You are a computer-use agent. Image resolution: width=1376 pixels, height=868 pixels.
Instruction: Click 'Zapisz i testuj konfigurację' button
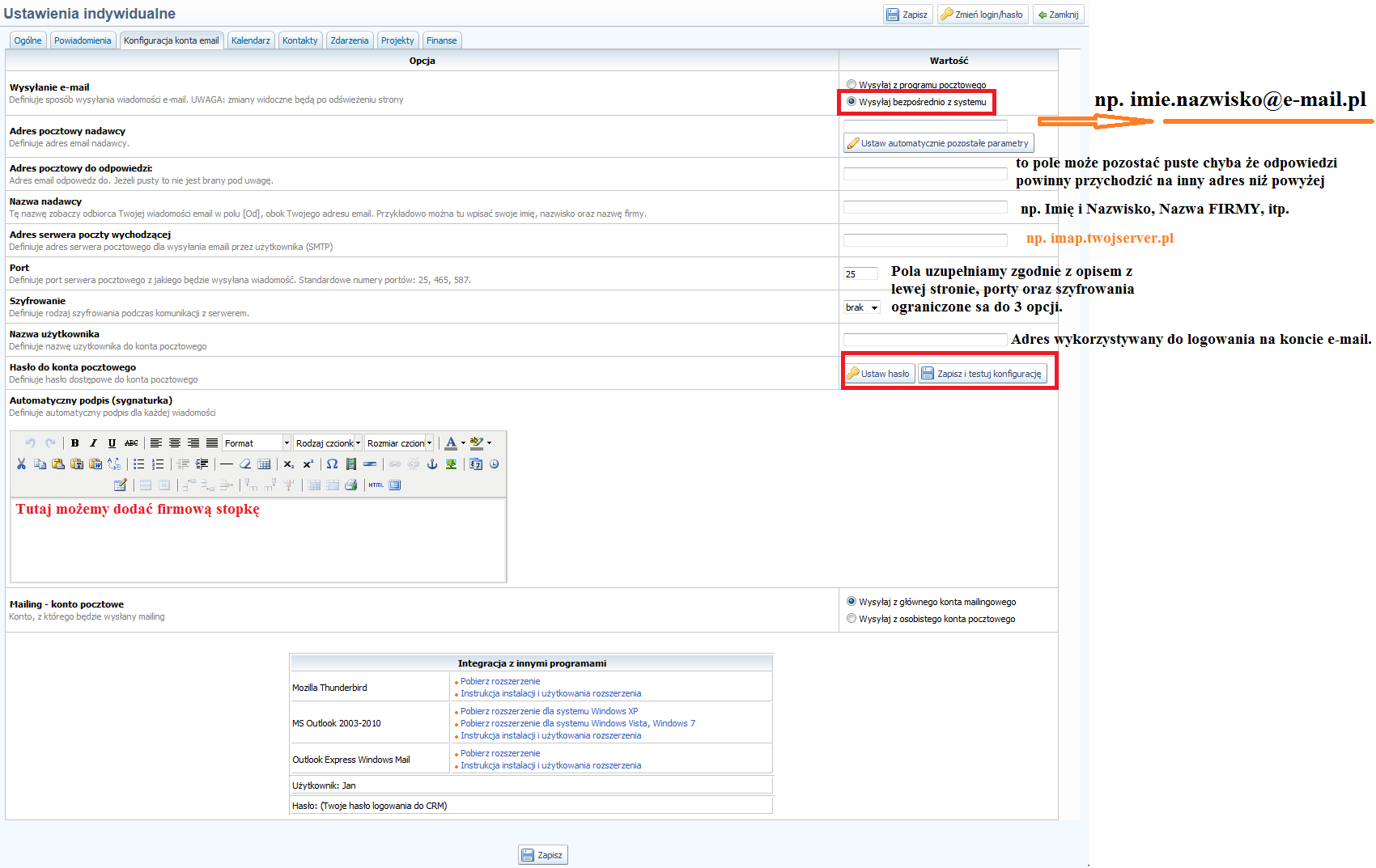pos(982,374)
